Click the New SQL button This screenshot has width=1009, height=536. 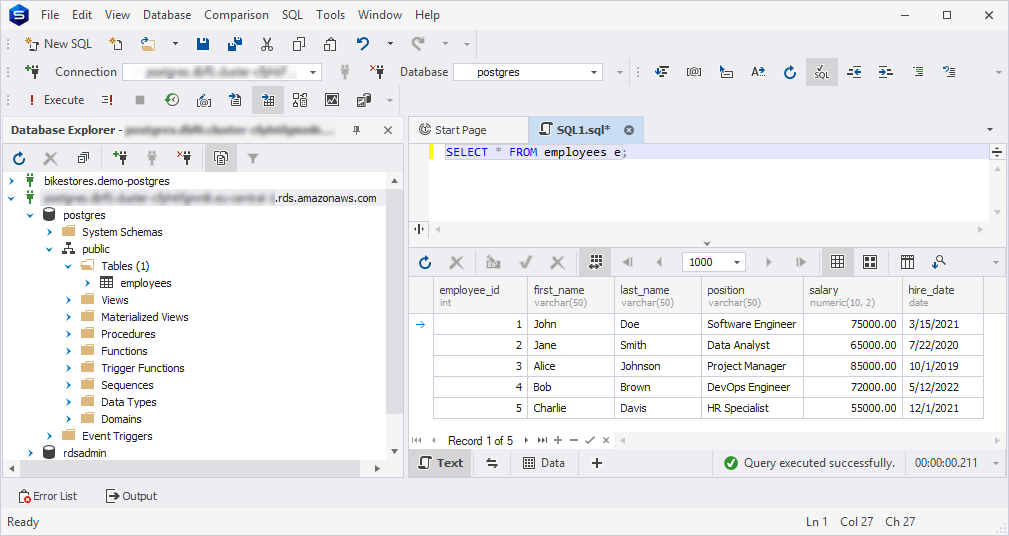click(58, 44)
